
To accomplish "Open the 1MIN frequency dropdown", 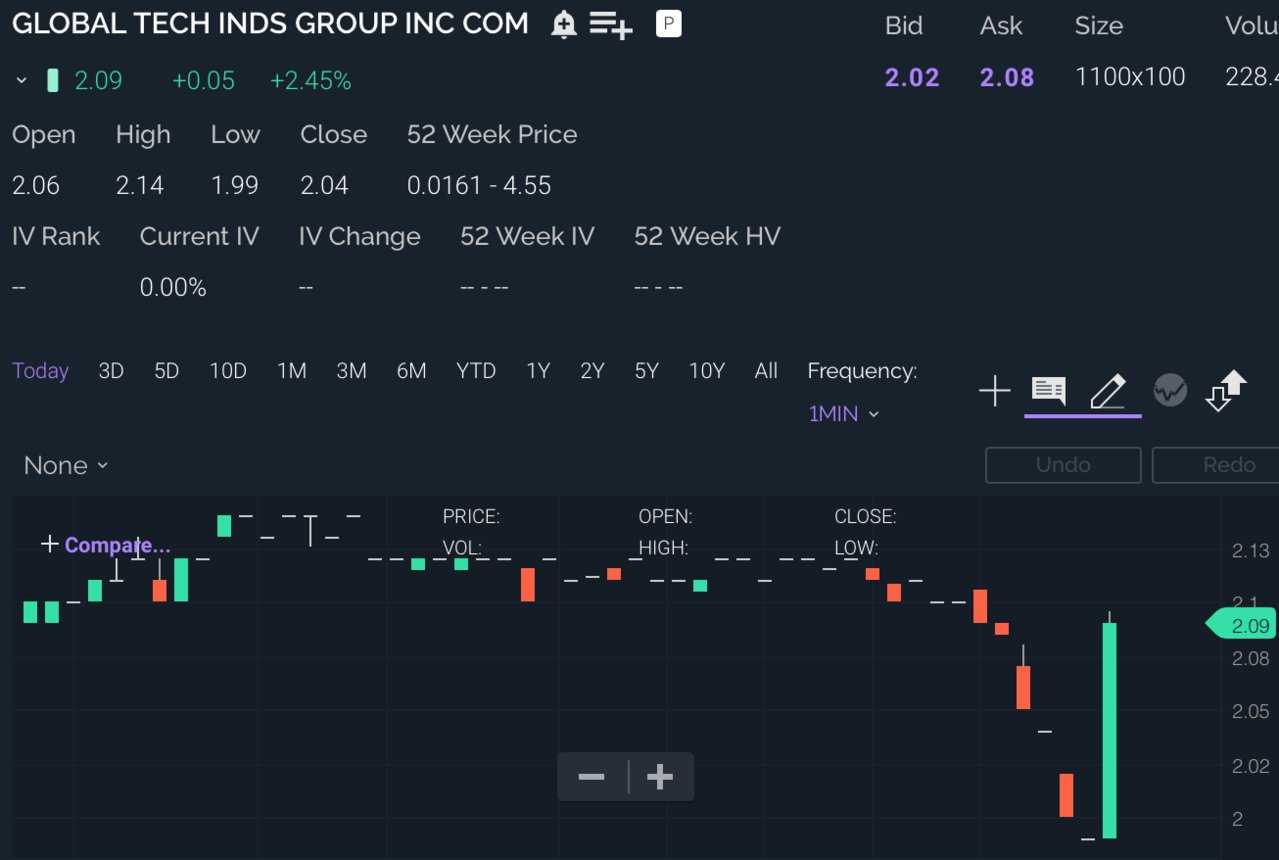I will pyautogui.click(x=844, y=414).
